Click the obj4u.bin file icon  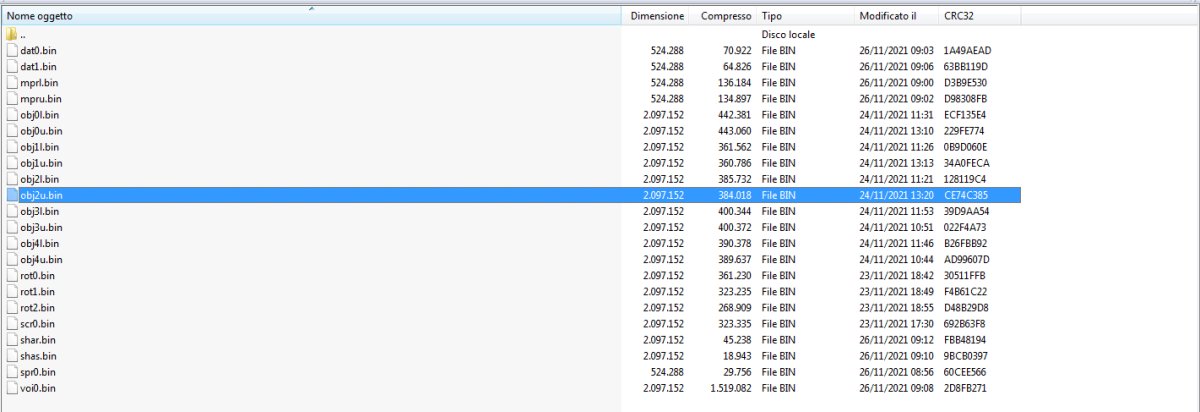point(11,259)
